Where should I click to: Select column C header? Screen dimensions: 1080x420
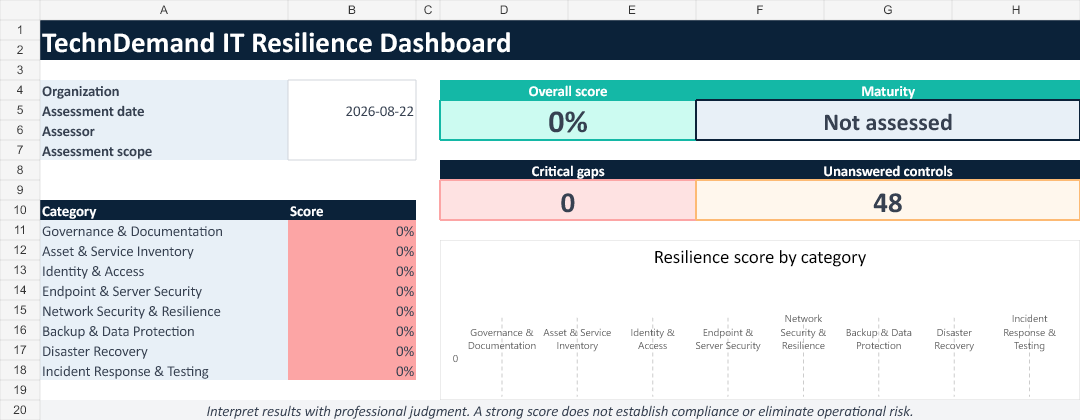click(428, 10)
